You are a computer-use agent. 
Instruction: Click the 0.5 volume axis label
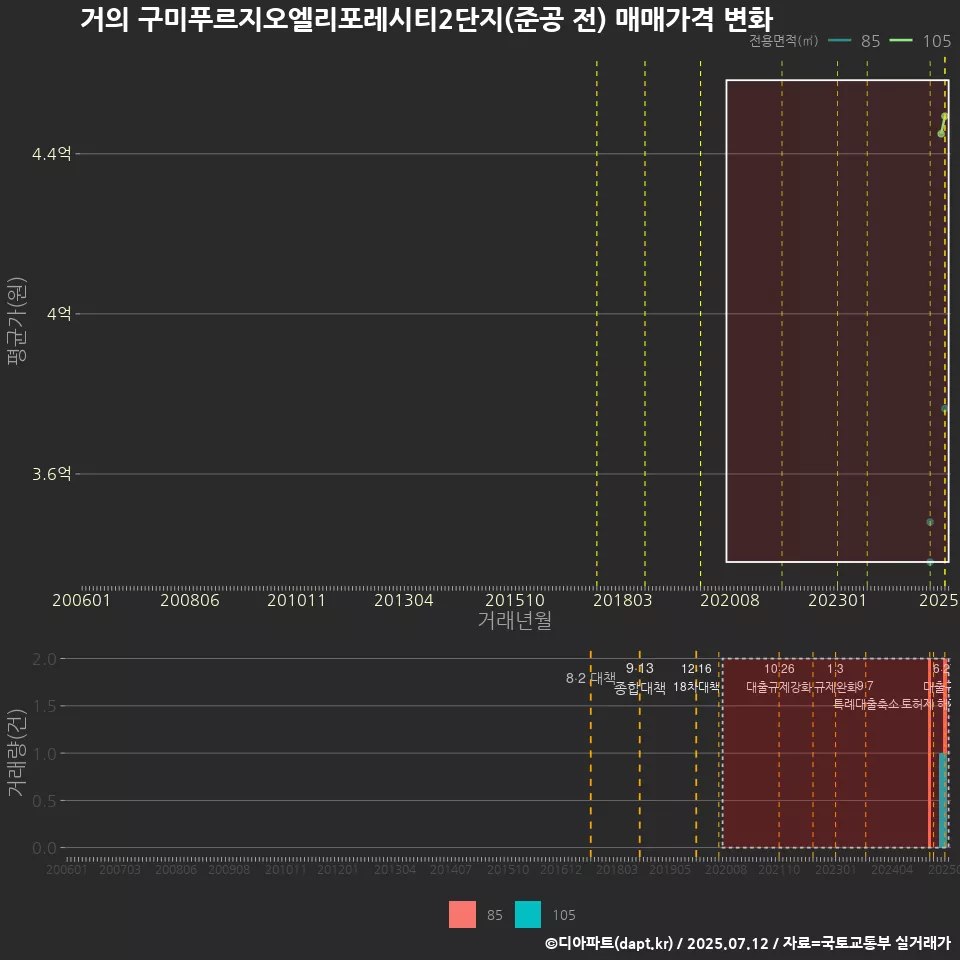point(44,801)
